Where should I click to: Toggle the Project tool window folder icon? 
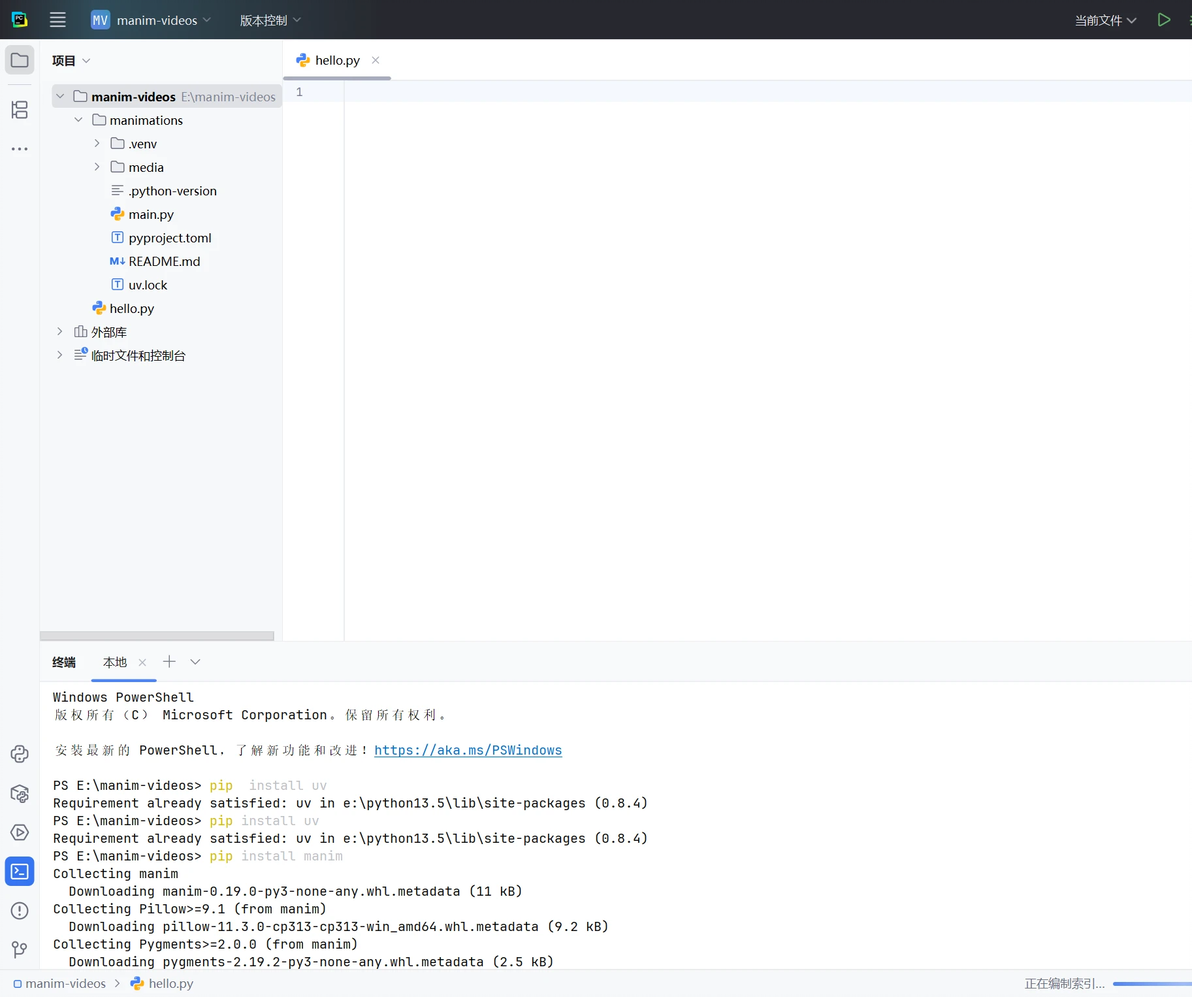20,60
